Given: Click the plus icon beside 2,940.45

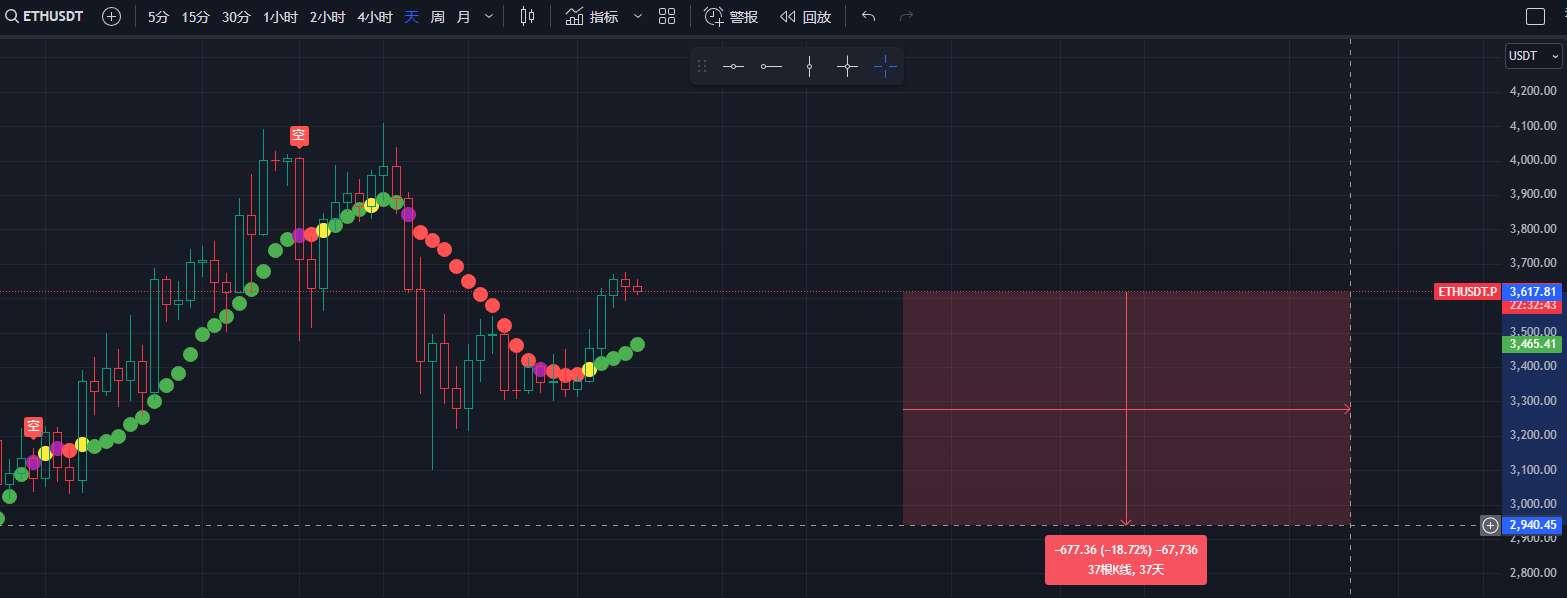Looking at the screenshot, I should click(1490, 525).
